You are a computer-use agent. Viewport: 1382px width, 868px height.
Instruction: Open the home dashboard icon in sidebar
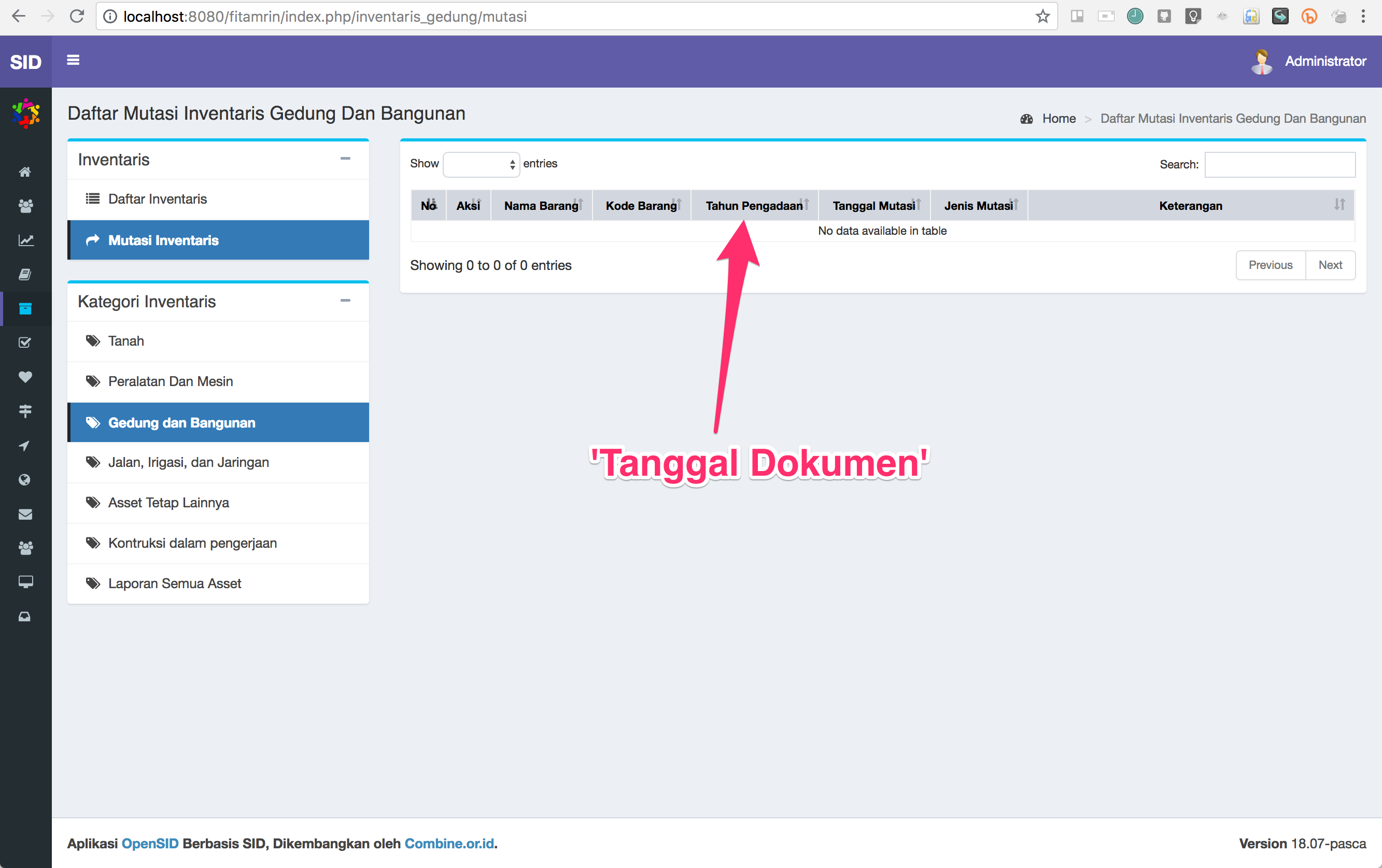(25, 172)
